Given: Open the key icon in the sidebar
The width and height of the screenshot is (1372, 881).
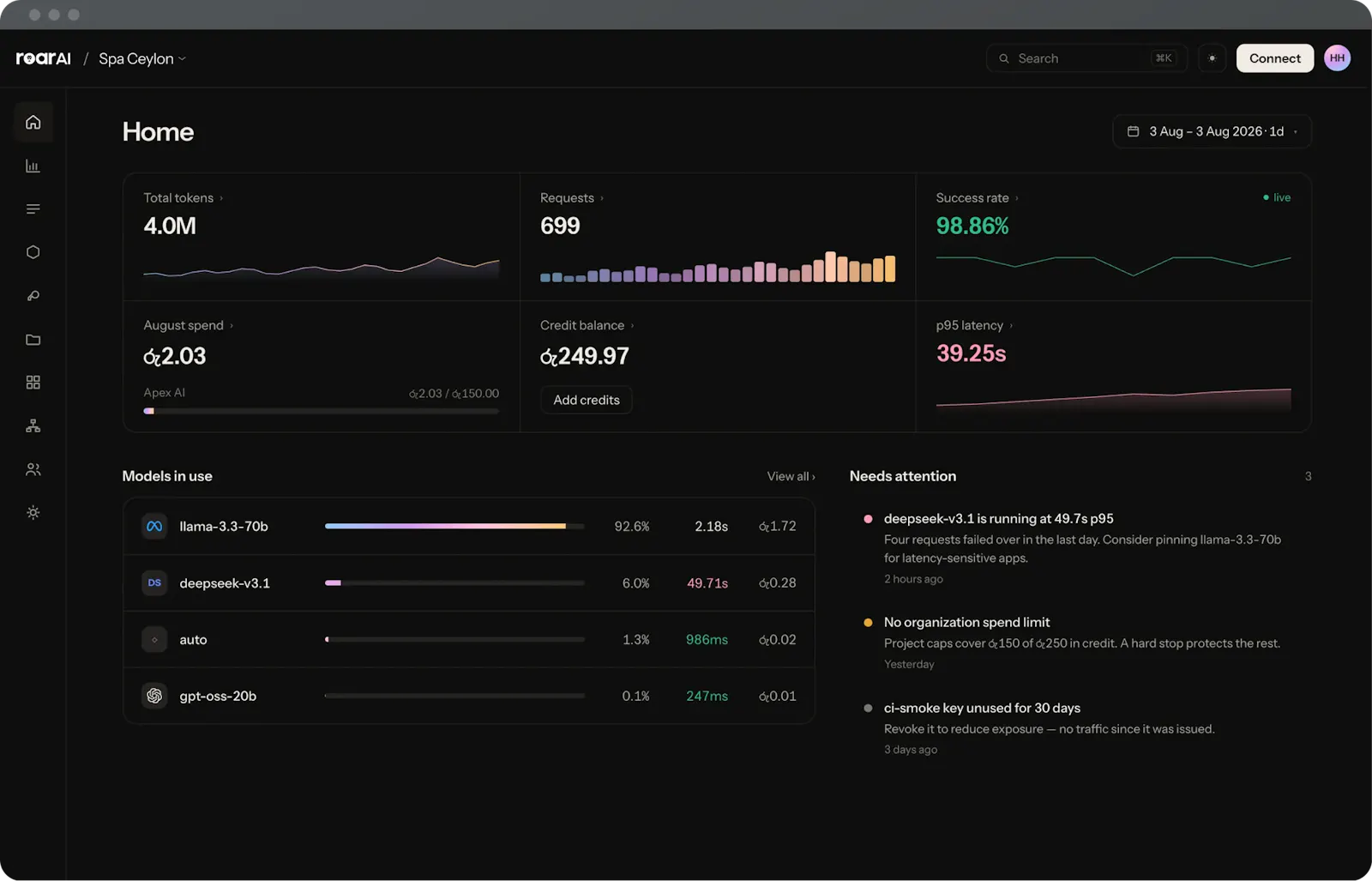Looking at the screenshot, I should pos(33,296).
